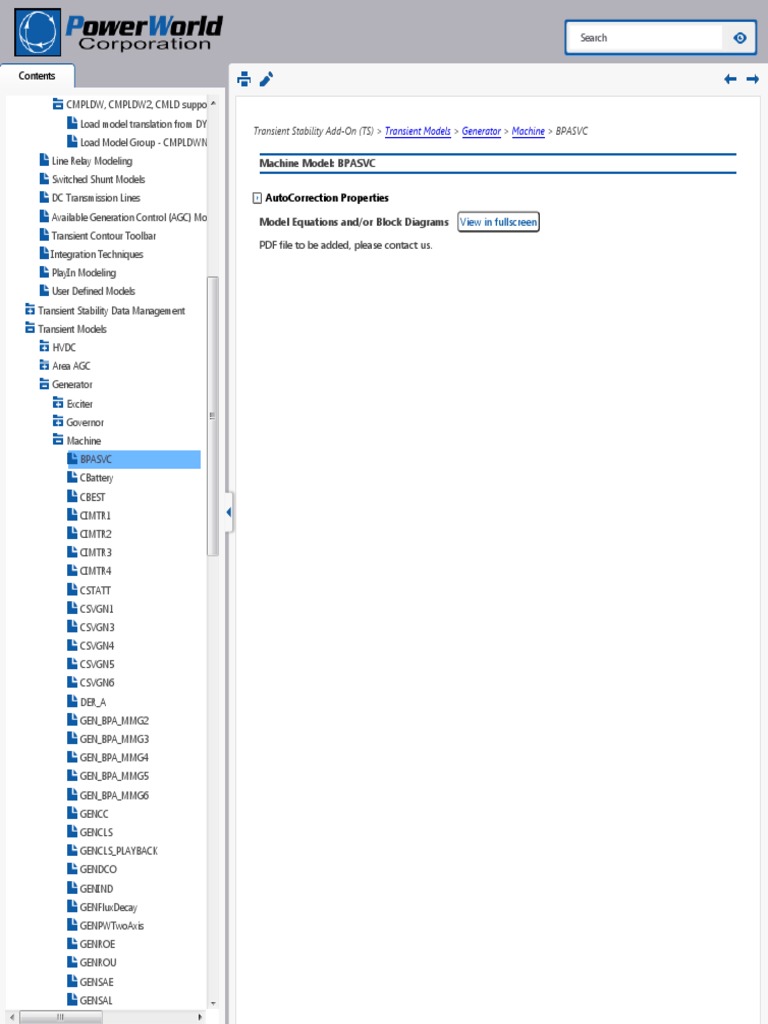Collapse the Transient Models tree node
The width and height of the screenshot is (768, 1024).
click(30, 328)
